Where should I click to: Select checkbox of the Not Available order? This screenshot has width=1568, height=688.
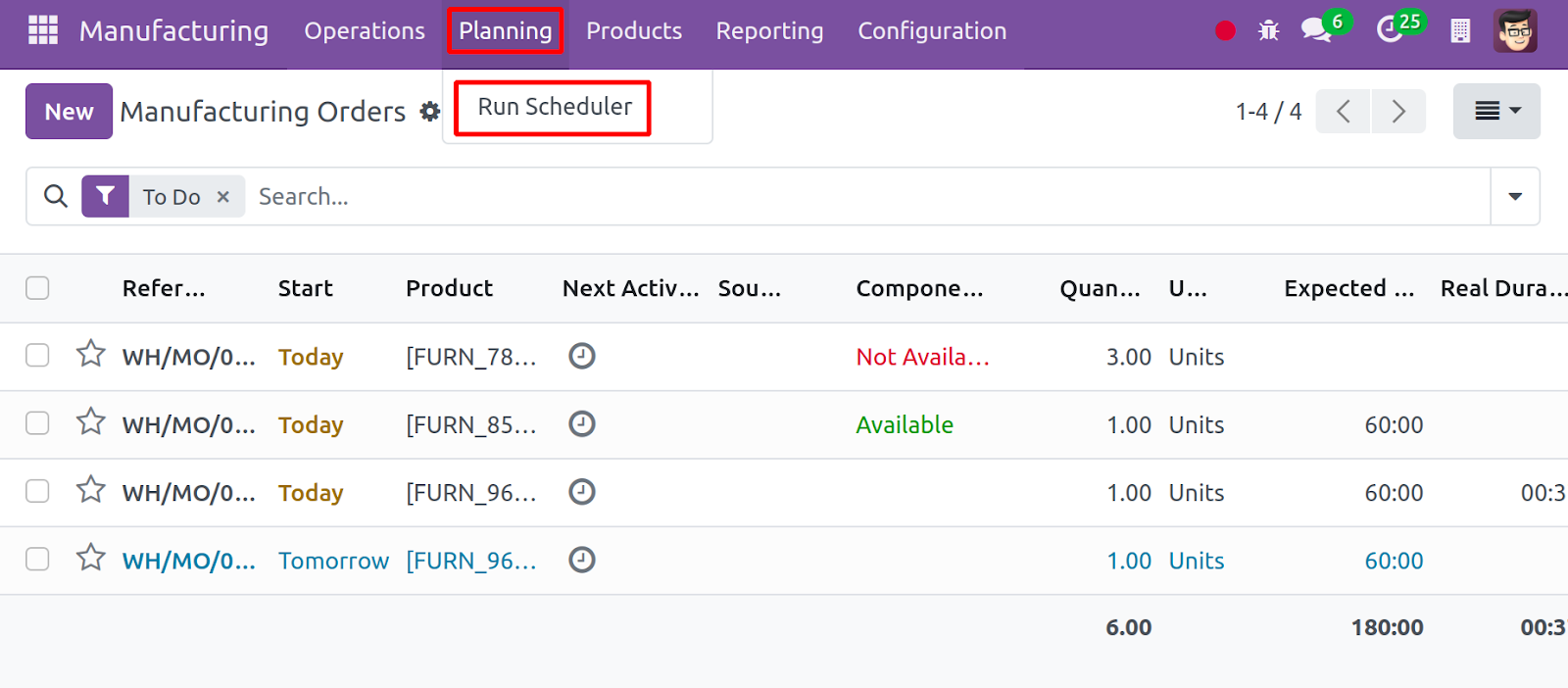point(37,355)
